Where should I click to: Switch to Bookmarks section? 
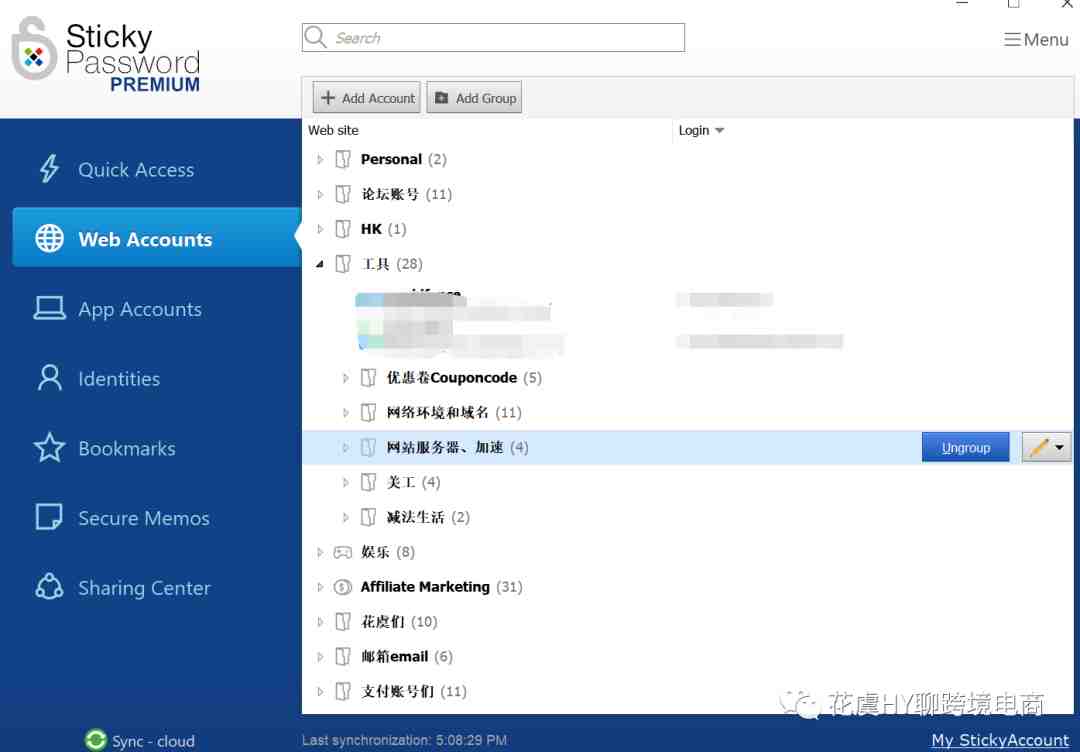click(x=127, y=448)
